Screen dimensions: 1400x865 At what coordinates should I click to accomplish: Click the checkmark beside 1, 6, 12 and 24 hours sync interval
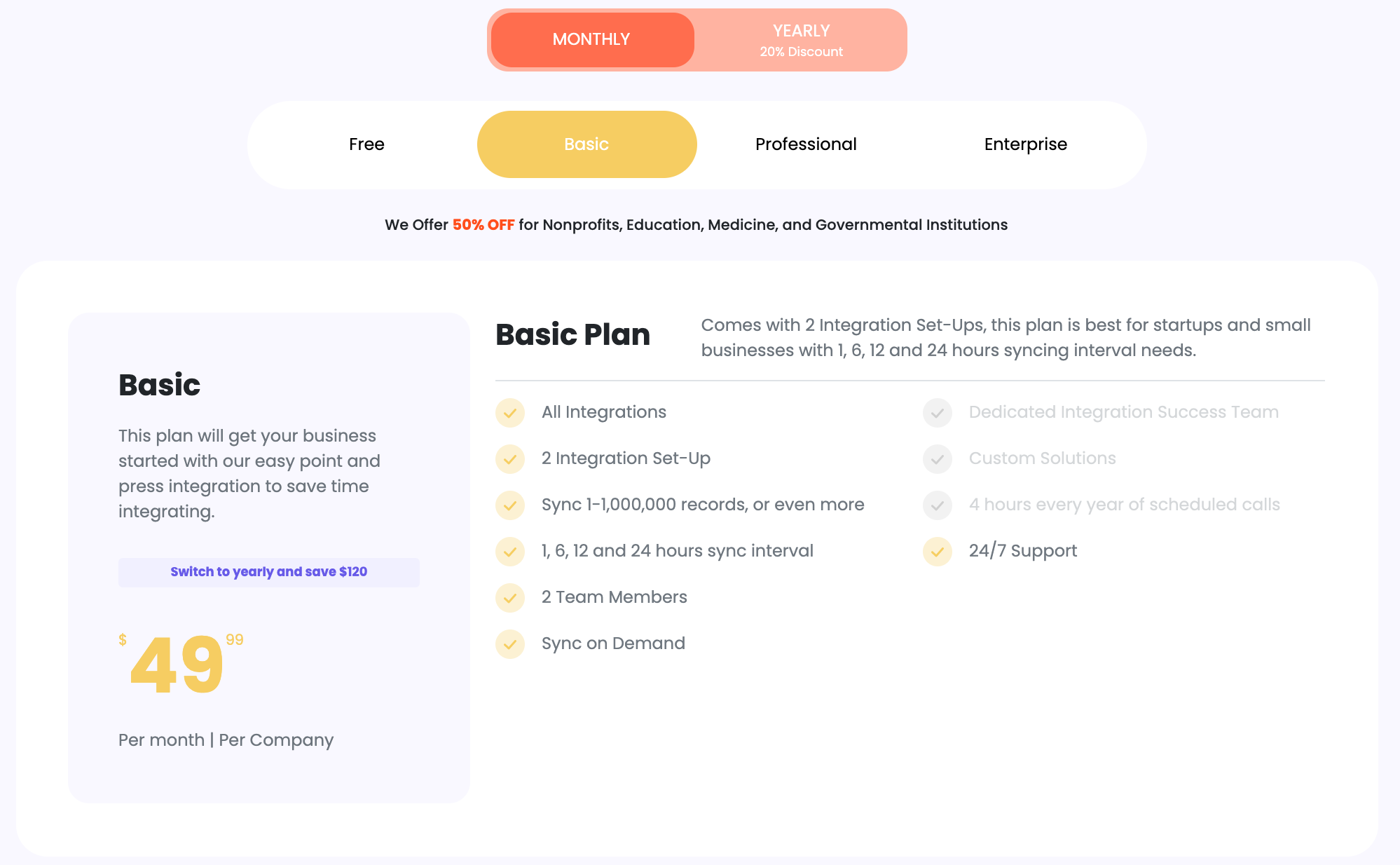coord(510,552)
